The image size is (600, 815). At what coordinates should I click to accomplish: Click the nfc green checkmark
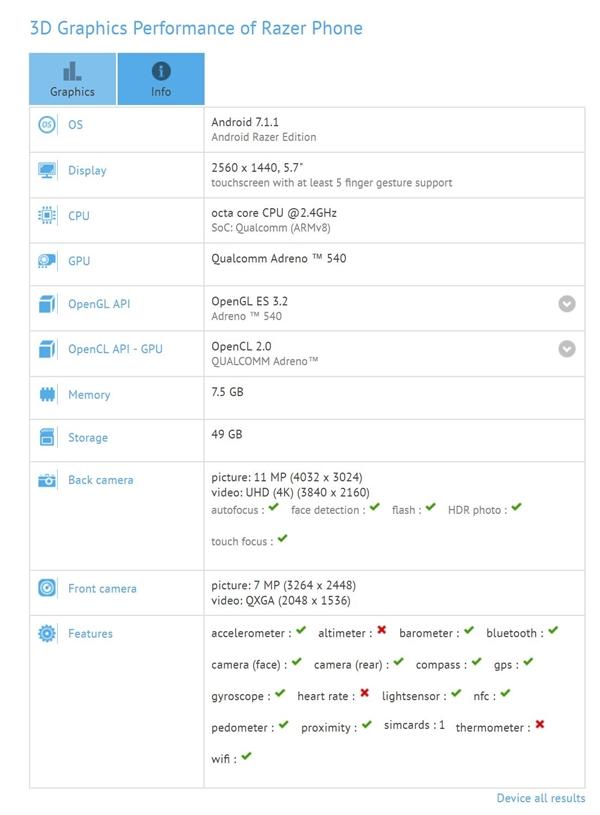(505, 693)
